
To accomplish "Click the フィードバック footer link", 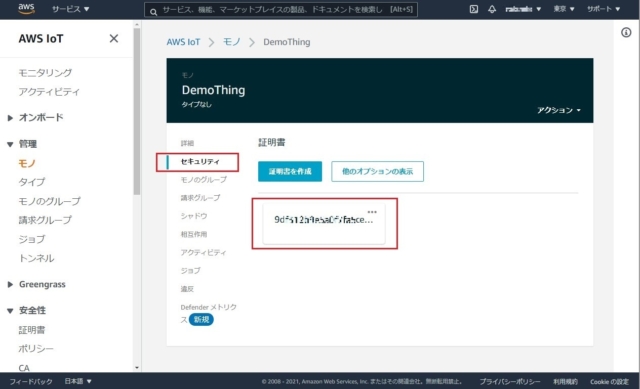I will pos(31,382).
